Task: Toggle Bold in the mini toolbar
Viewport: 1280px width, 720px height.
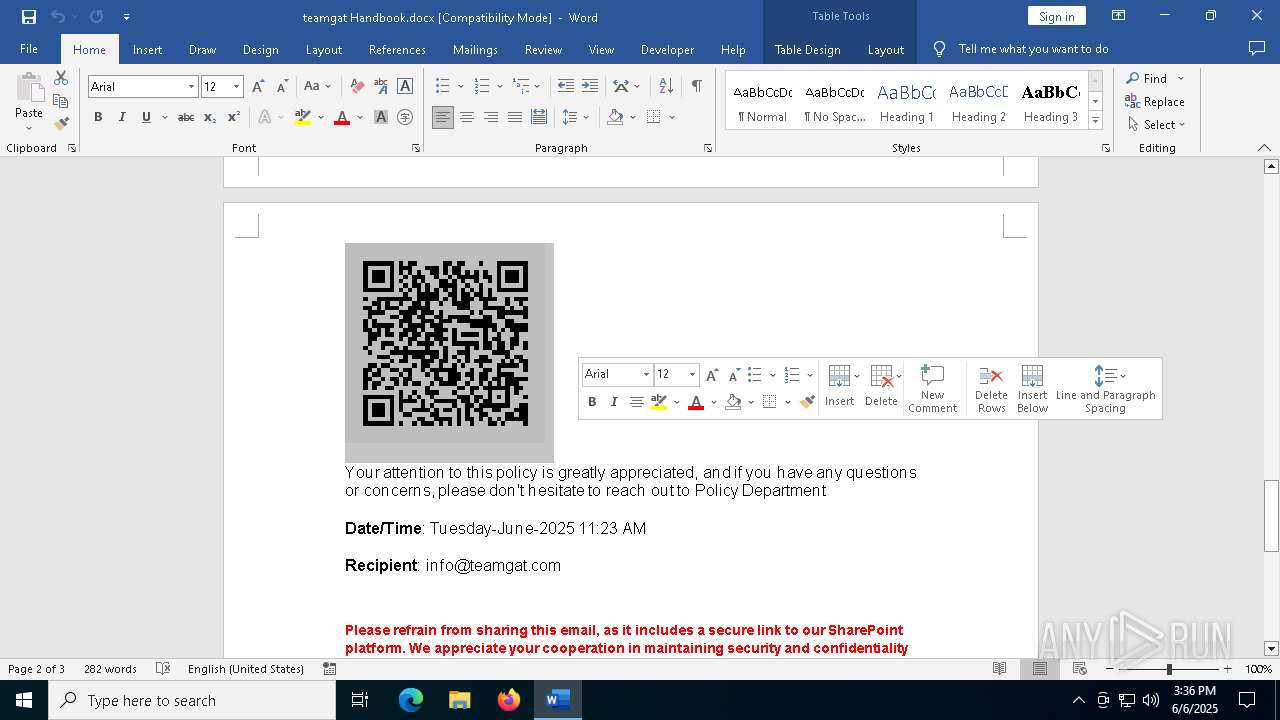Action: (x=592, y=402)
